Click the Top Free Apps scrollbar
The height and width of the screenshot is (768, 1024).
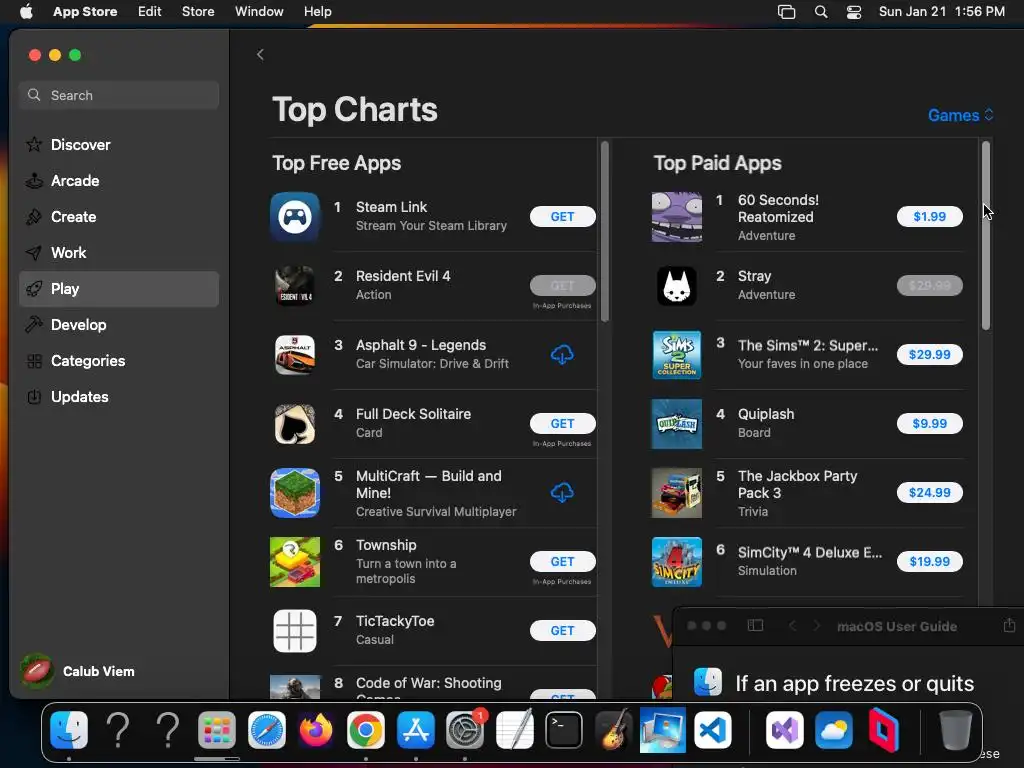(x=605, y=232)
